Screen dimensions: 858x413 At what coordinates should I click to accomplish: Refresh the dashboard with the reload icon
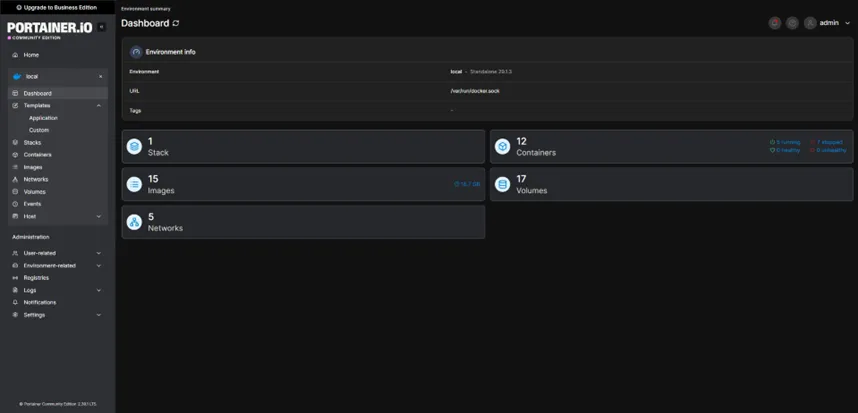click(x=176, y=24)
